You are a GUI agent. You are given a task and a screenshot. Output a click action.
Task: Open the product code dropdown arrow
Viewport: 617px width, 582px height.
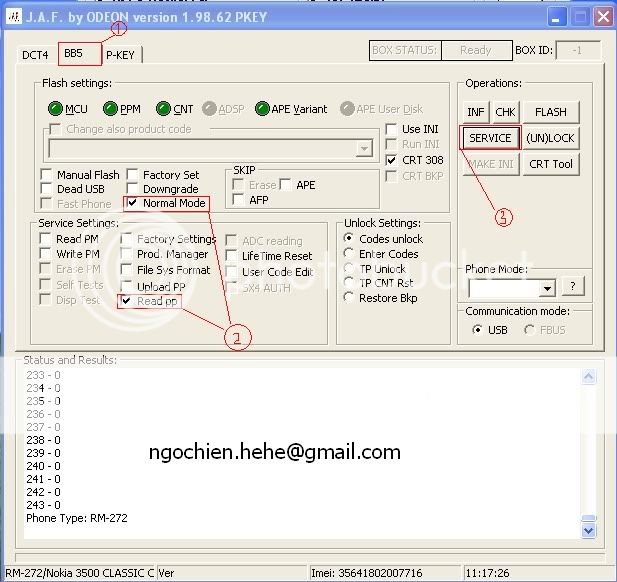pyautogui.click(x=364, y=149)
